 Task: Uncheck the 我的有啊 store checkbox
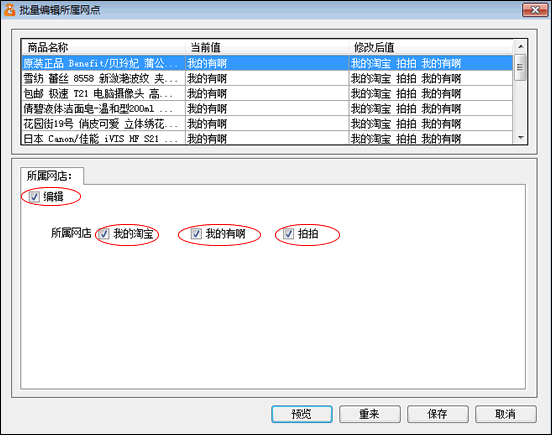(x=196, y=234)
